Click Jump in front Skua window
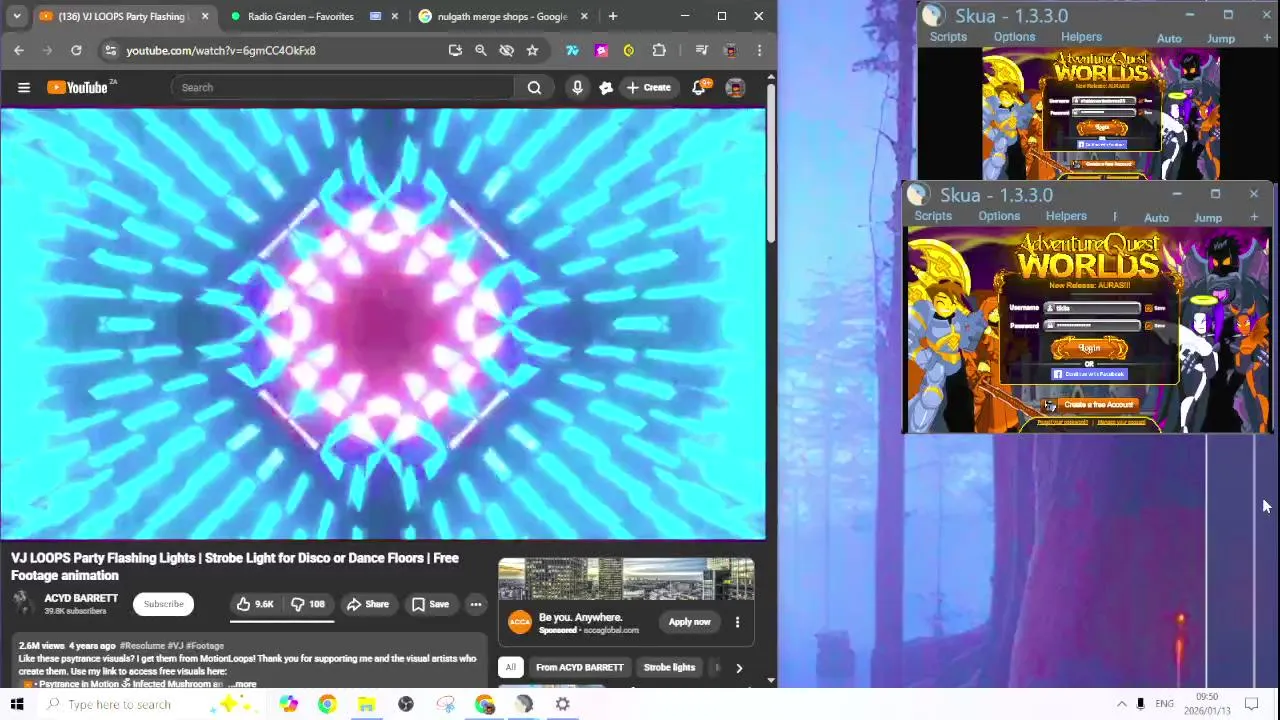1280x720 pixels. coord(1208,218)
